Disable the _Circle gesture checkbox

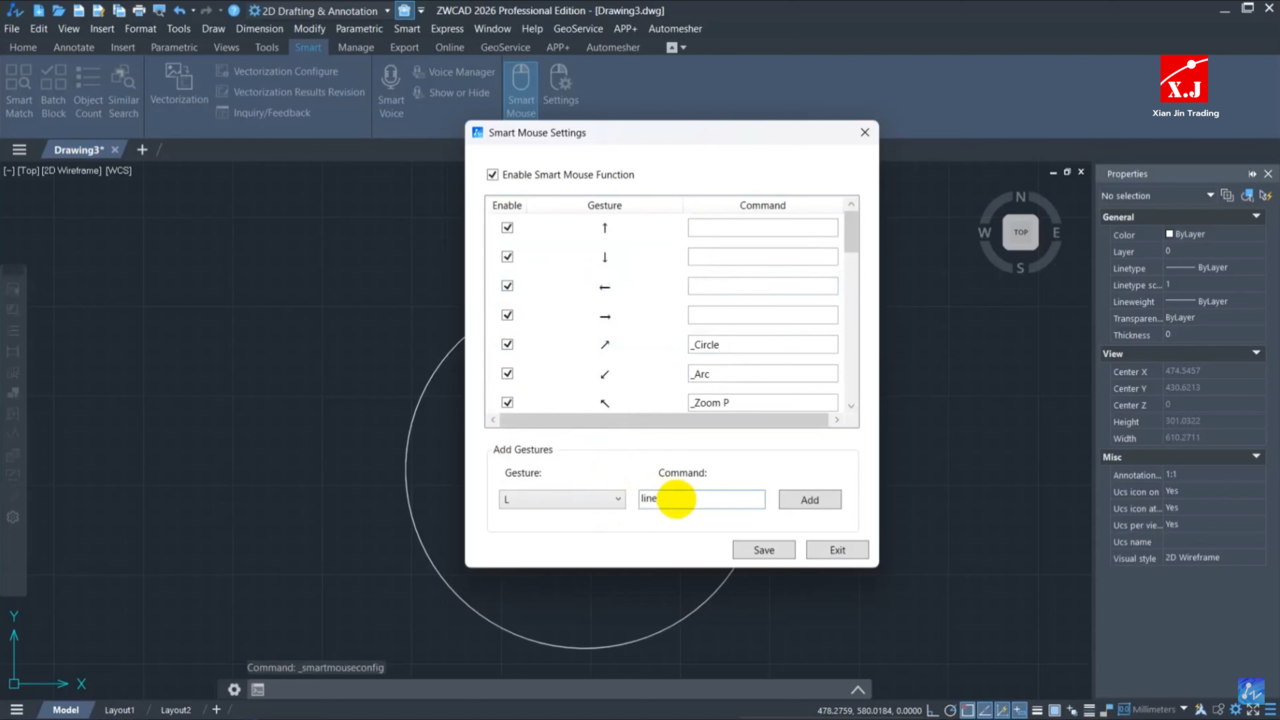pyautogui.click(x=507, y=344)
